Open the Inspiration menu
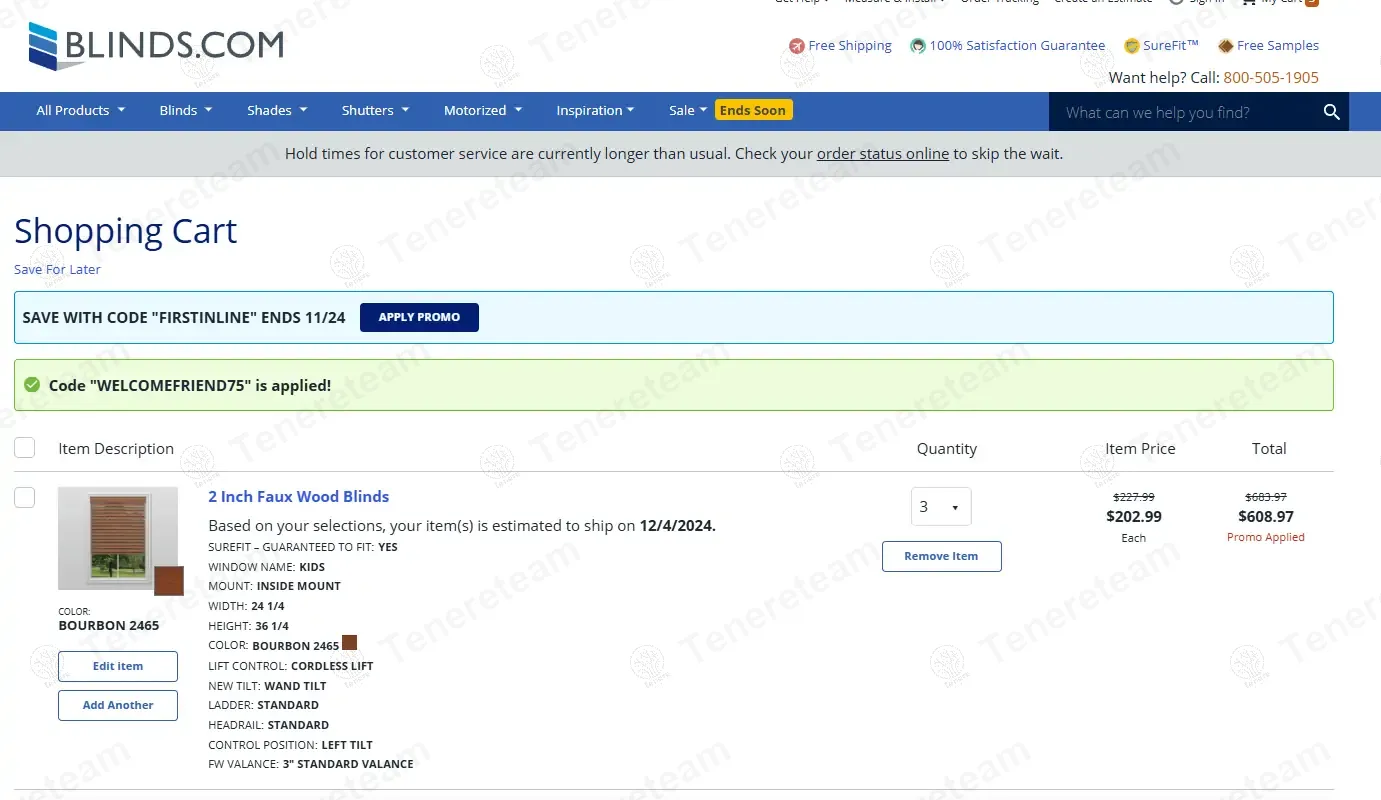Image resolution: width=1381 pixels, height=800 pixels. 595,111
